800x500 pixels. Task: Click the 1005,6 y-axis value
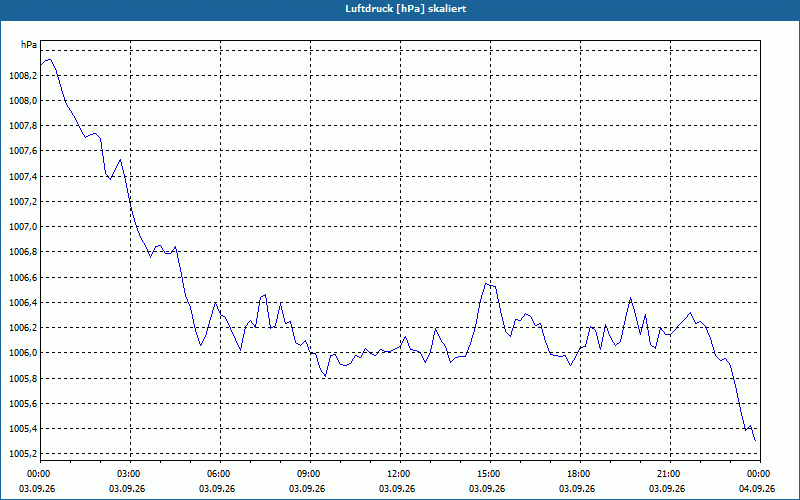(23, 404)
